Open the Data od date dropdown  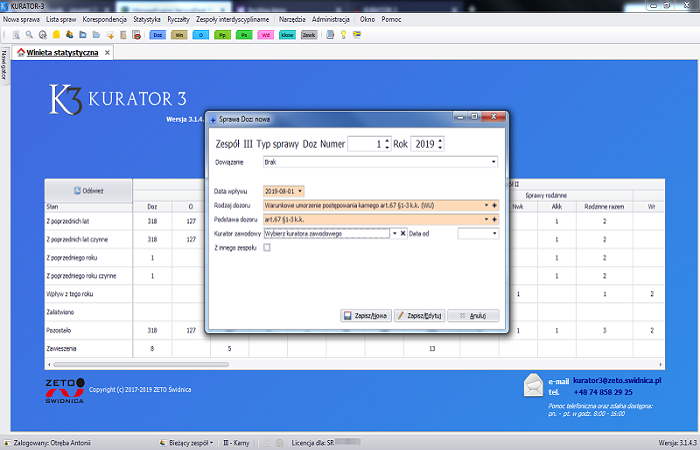[x=494, y=233]
